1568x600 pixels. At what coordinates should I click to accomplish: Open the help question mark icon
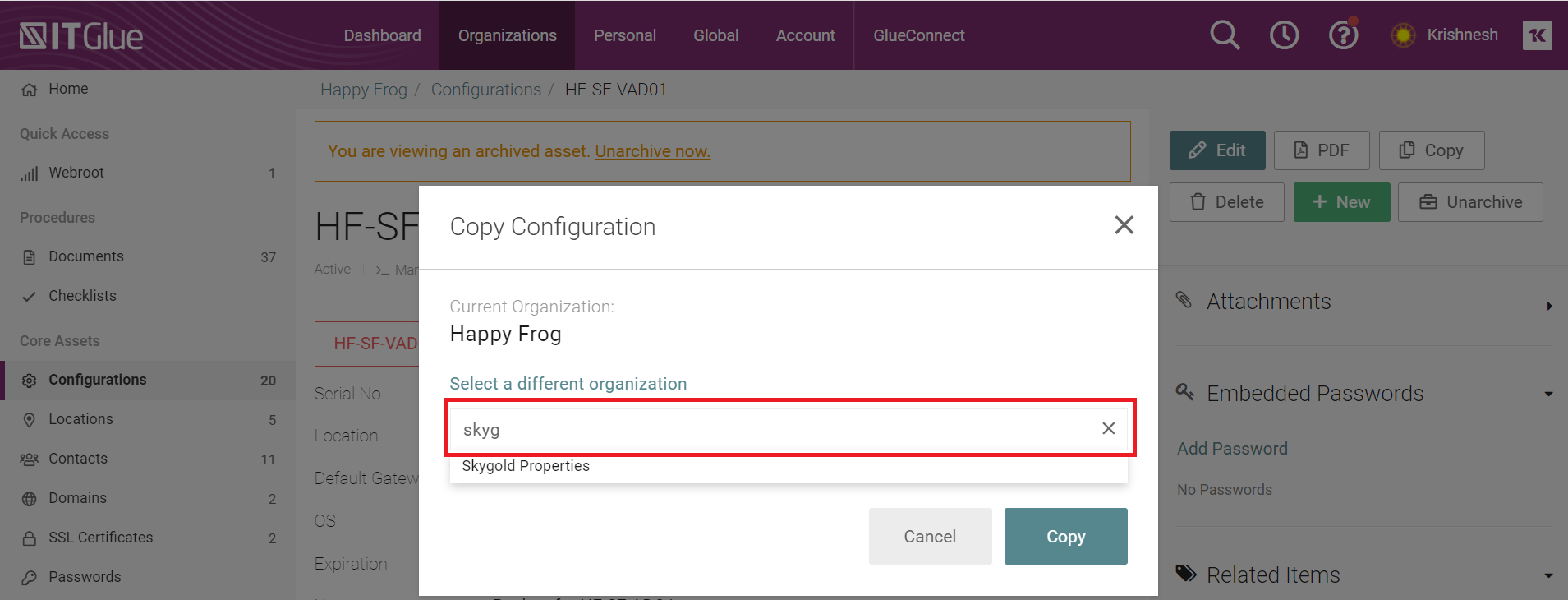(x=1342, y=35)
